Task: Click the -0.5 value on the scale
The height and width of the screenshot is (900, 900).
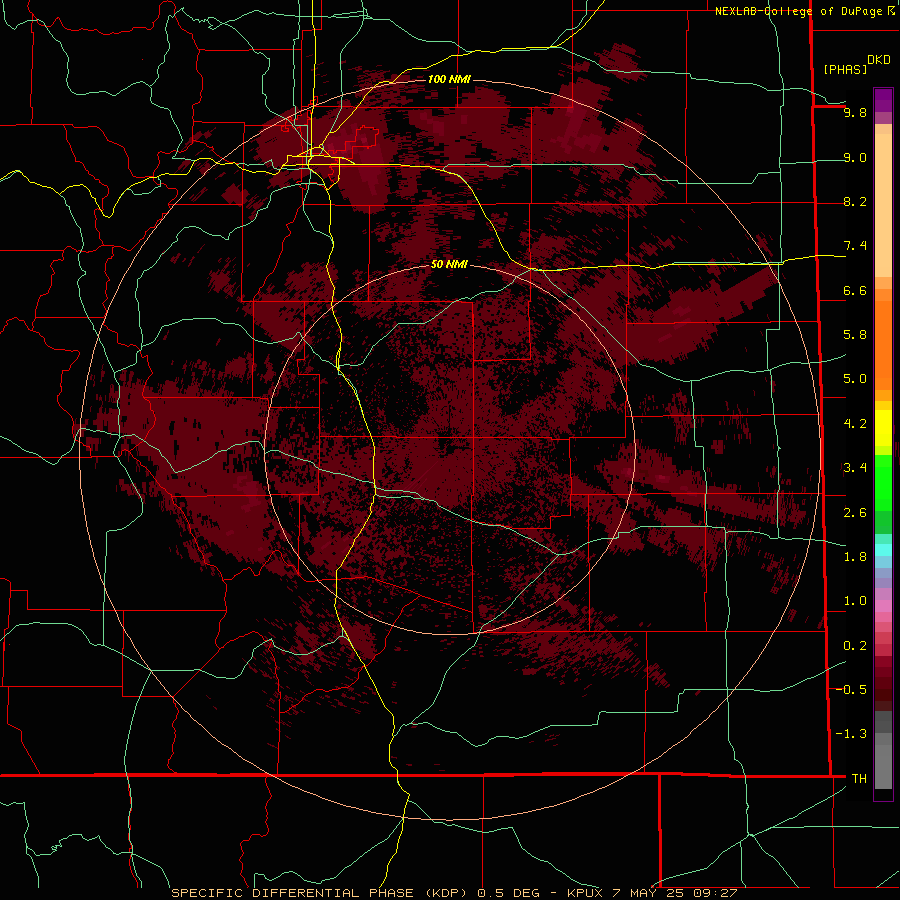Action: pos(851,690)
